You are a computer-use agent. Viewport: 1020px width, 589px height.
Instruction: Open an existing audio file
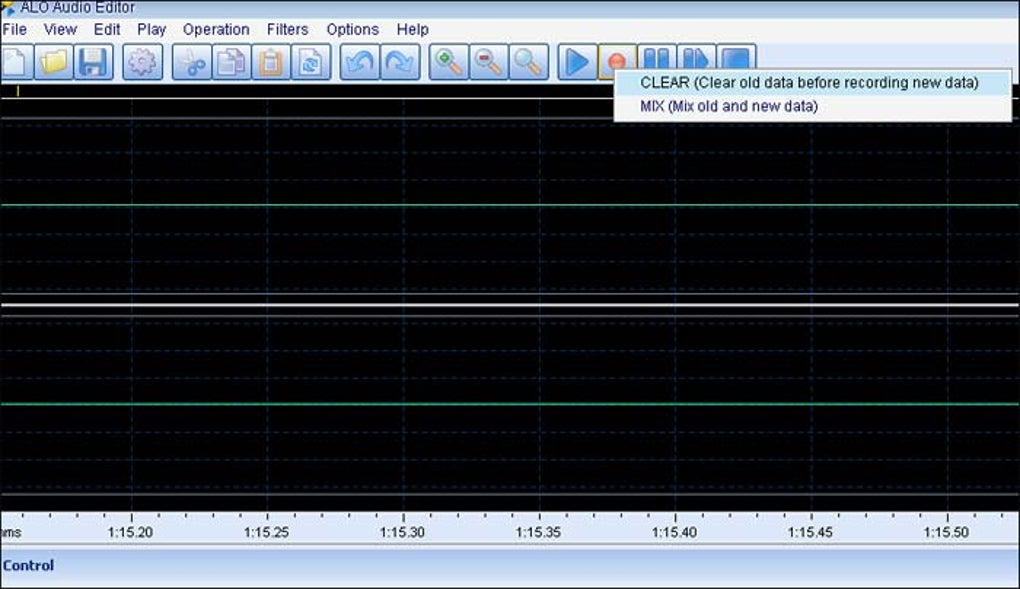pyautogui.click(x=55, y=62)
